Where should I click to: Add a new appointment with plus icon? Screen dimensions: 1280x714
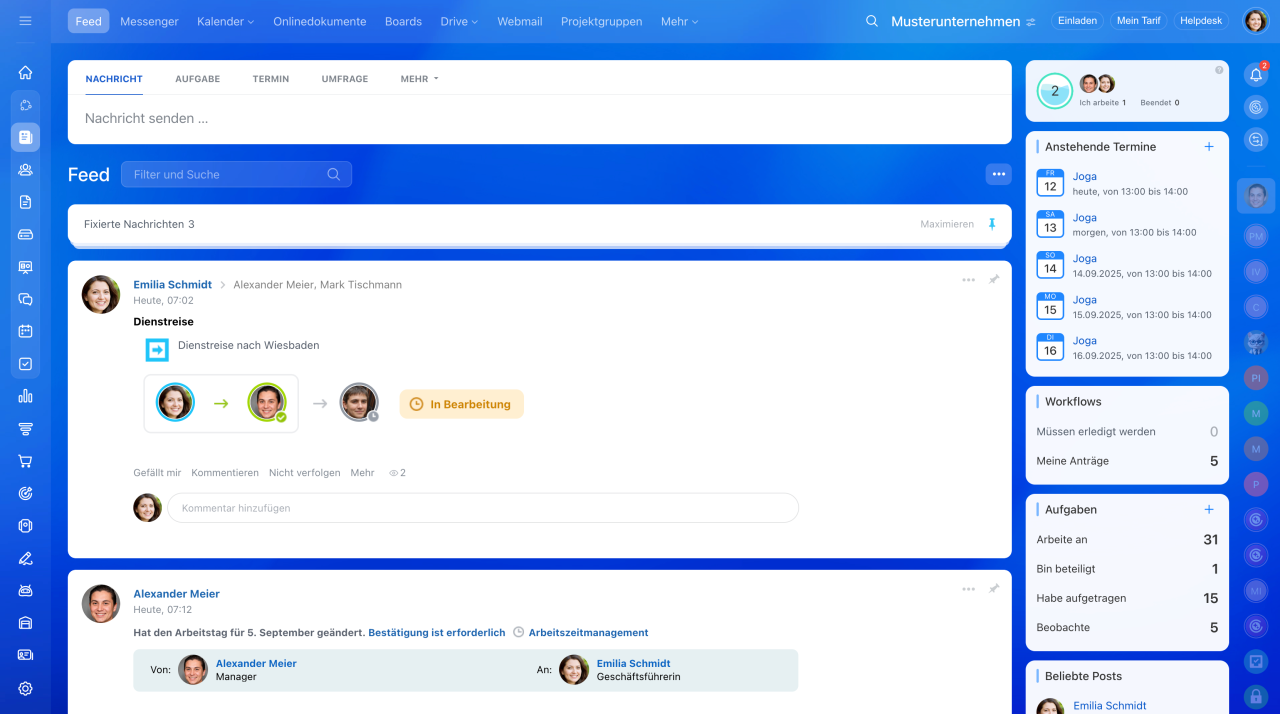click(1209, 146)
